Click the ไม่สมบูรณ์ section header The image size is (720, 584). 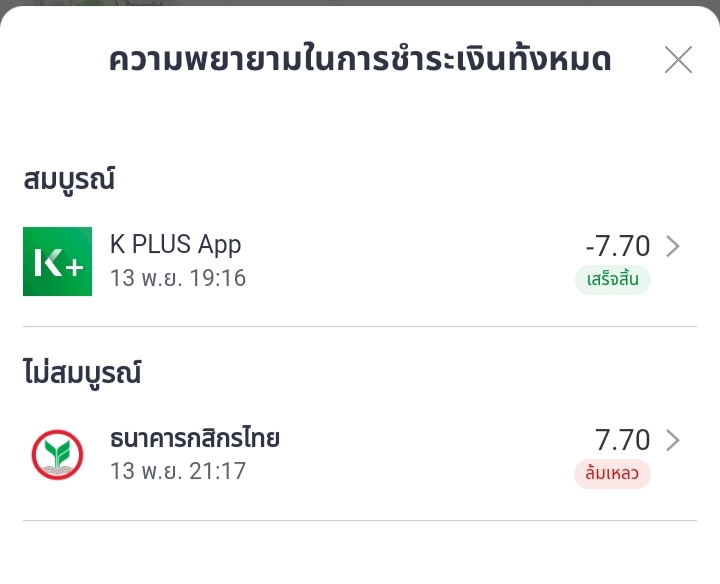point(82,373)
